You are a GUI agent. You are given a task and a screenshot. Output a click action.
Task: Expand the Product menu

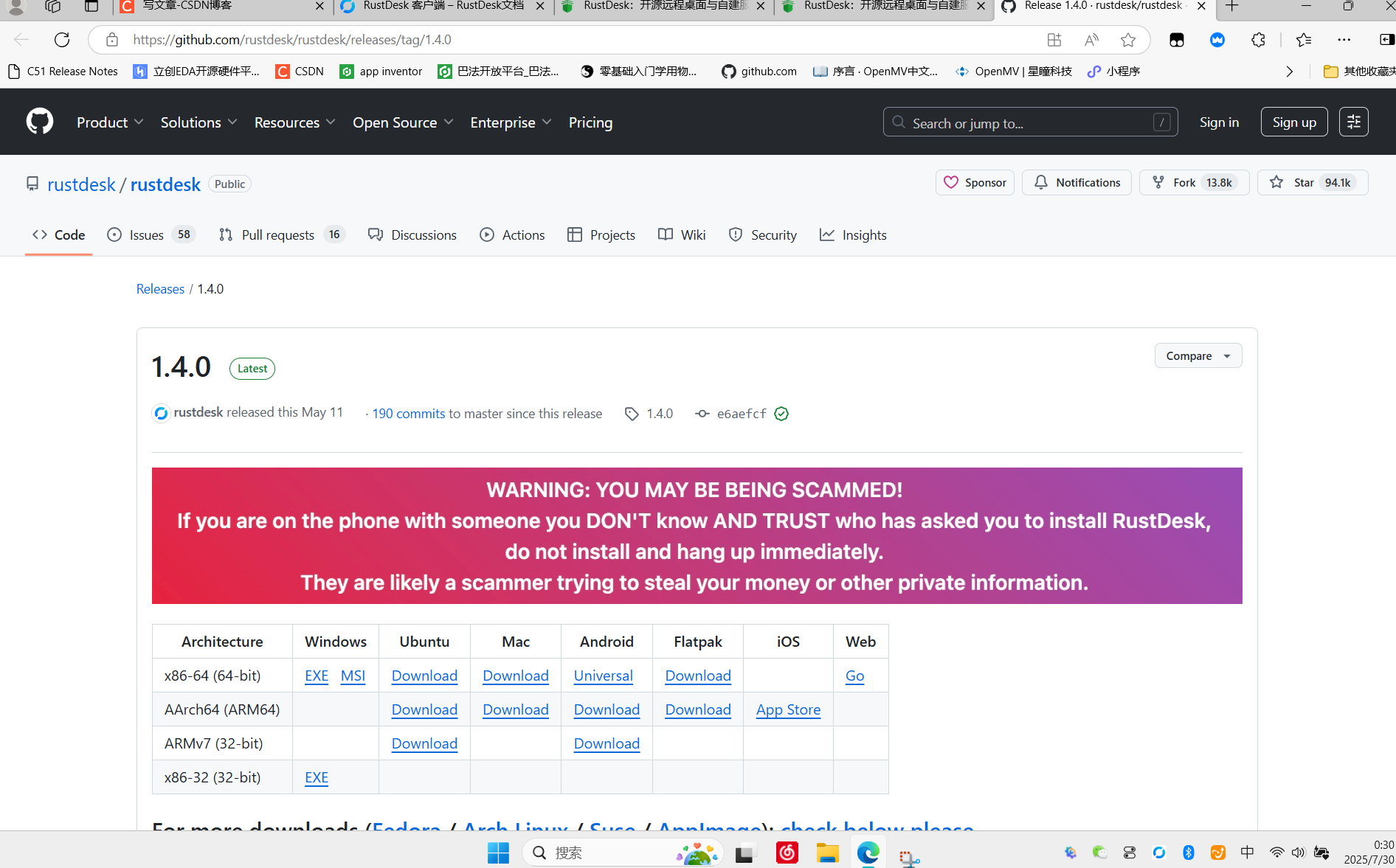[x=110, y=122]
